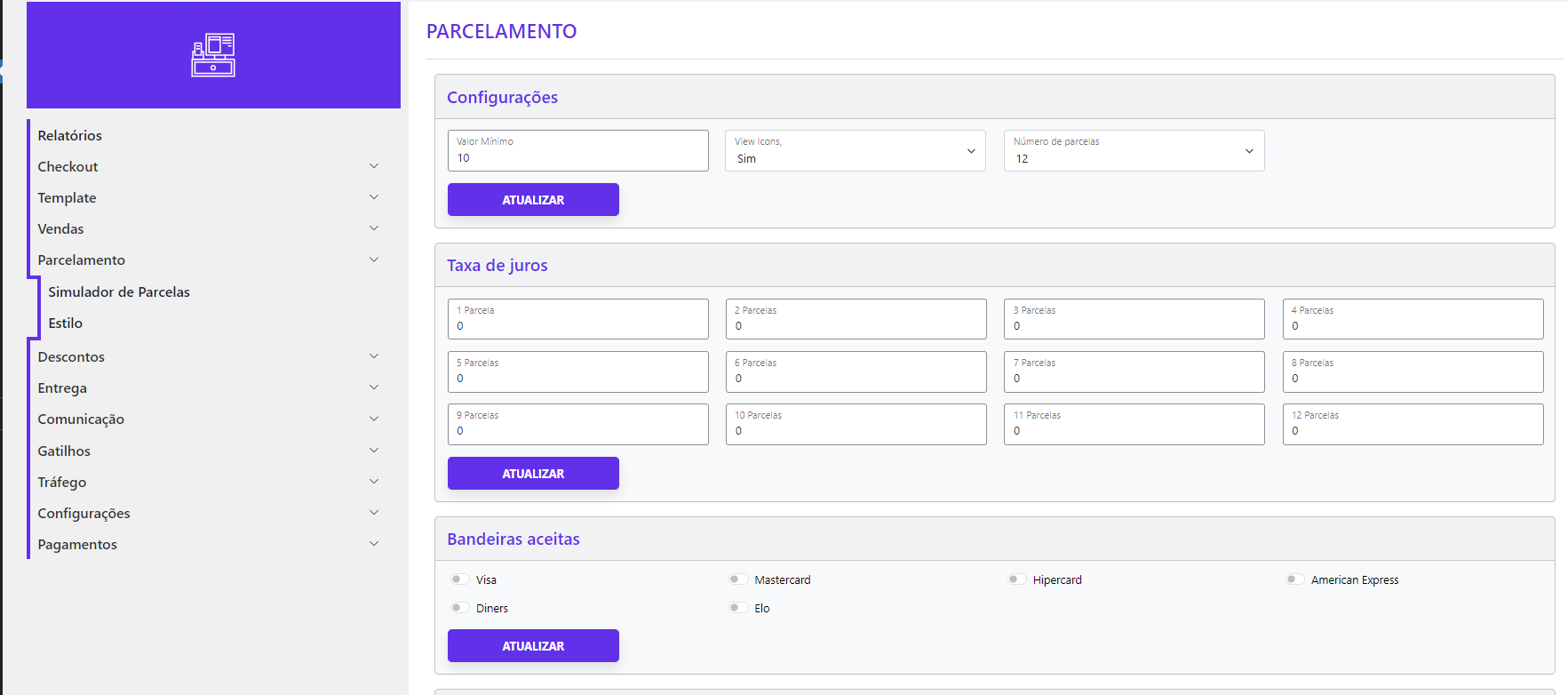This screenshot has width=1568, height=695.
Task: Expand the Descontos sidebar section
Action: click(374, 356)
